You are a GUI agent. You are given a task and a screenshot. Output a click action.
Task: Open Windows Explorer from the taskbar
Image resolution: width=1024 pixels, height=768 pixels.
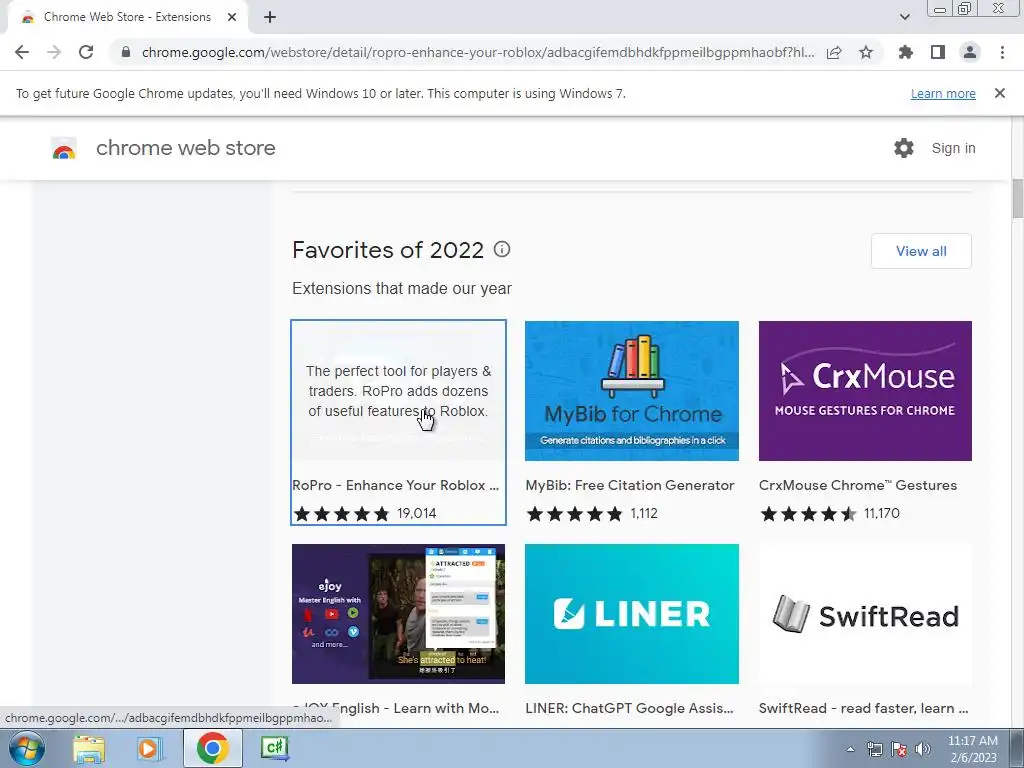89,748
